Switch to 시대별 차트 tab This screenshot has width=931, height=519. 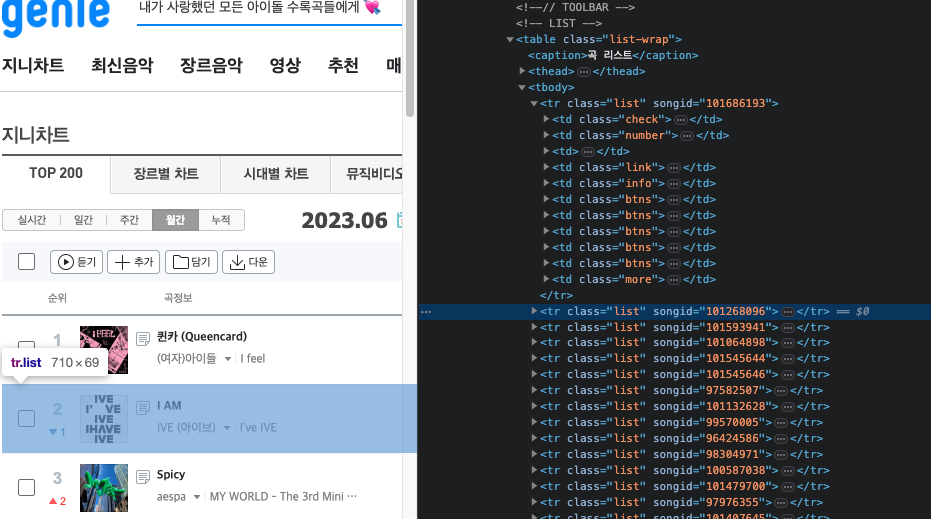(x=276, y=174)
